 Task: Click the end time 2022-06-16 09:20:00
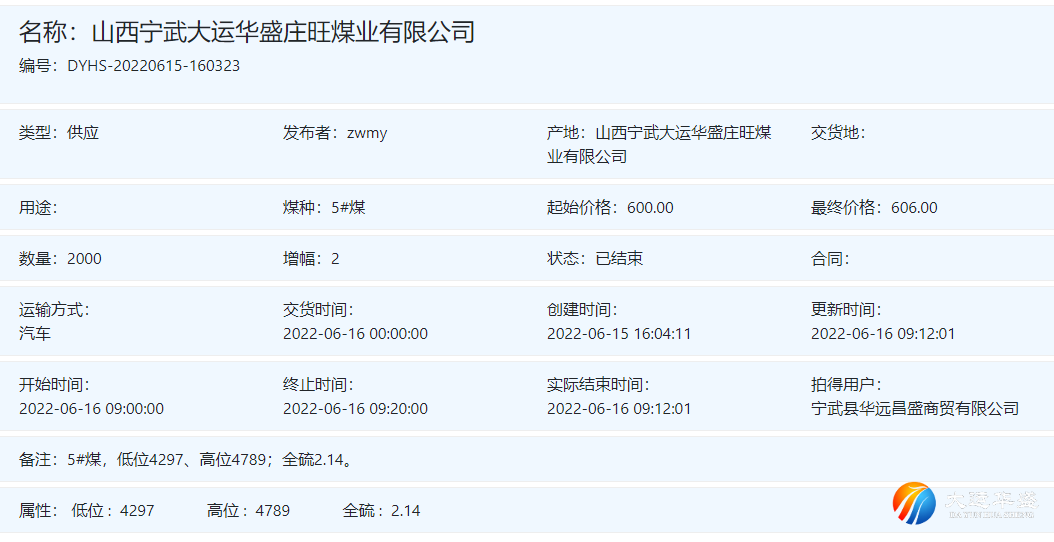pos(355,408)
